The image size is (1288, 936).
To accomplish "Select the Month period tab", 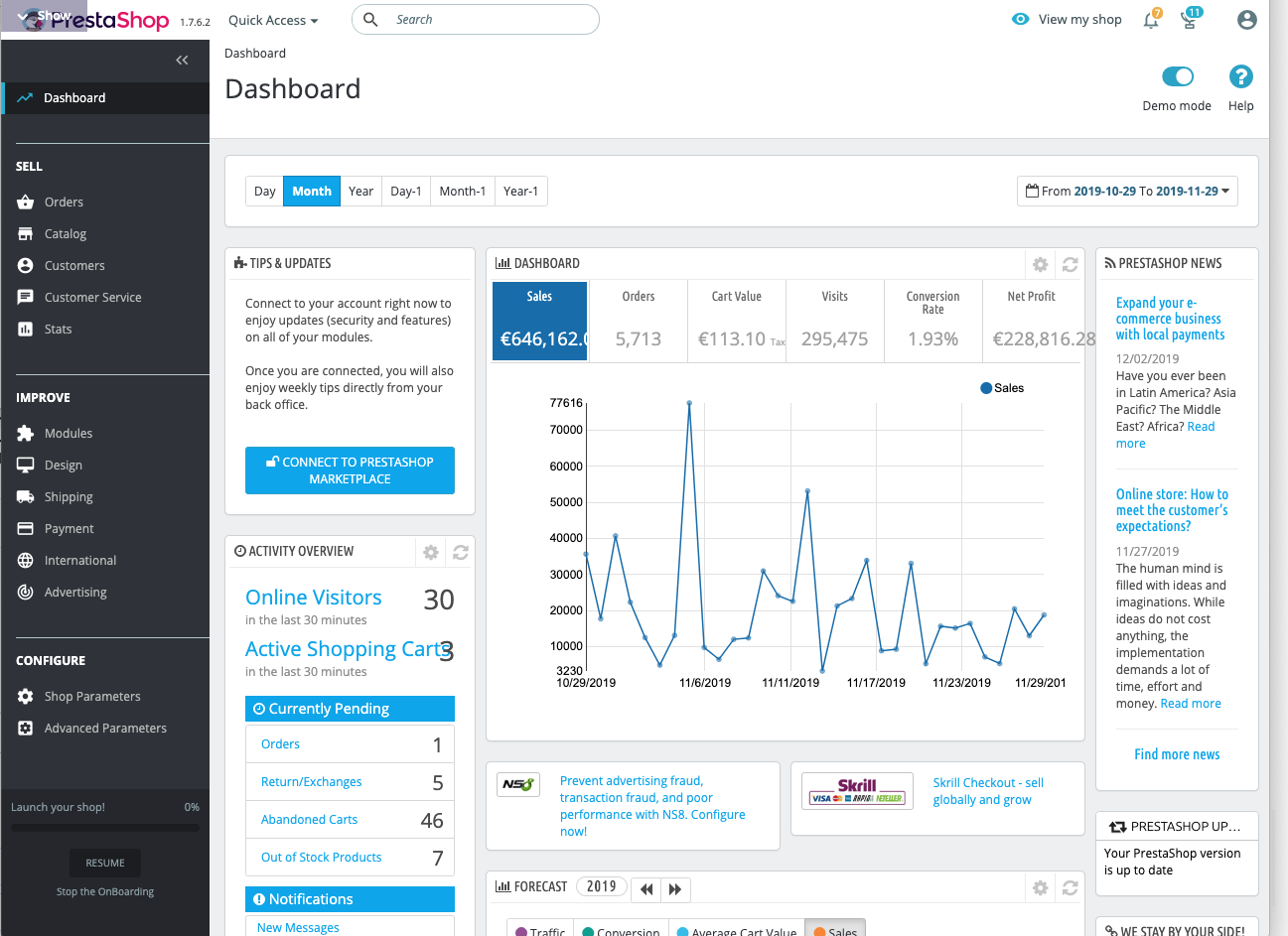I will coord(312,192).
